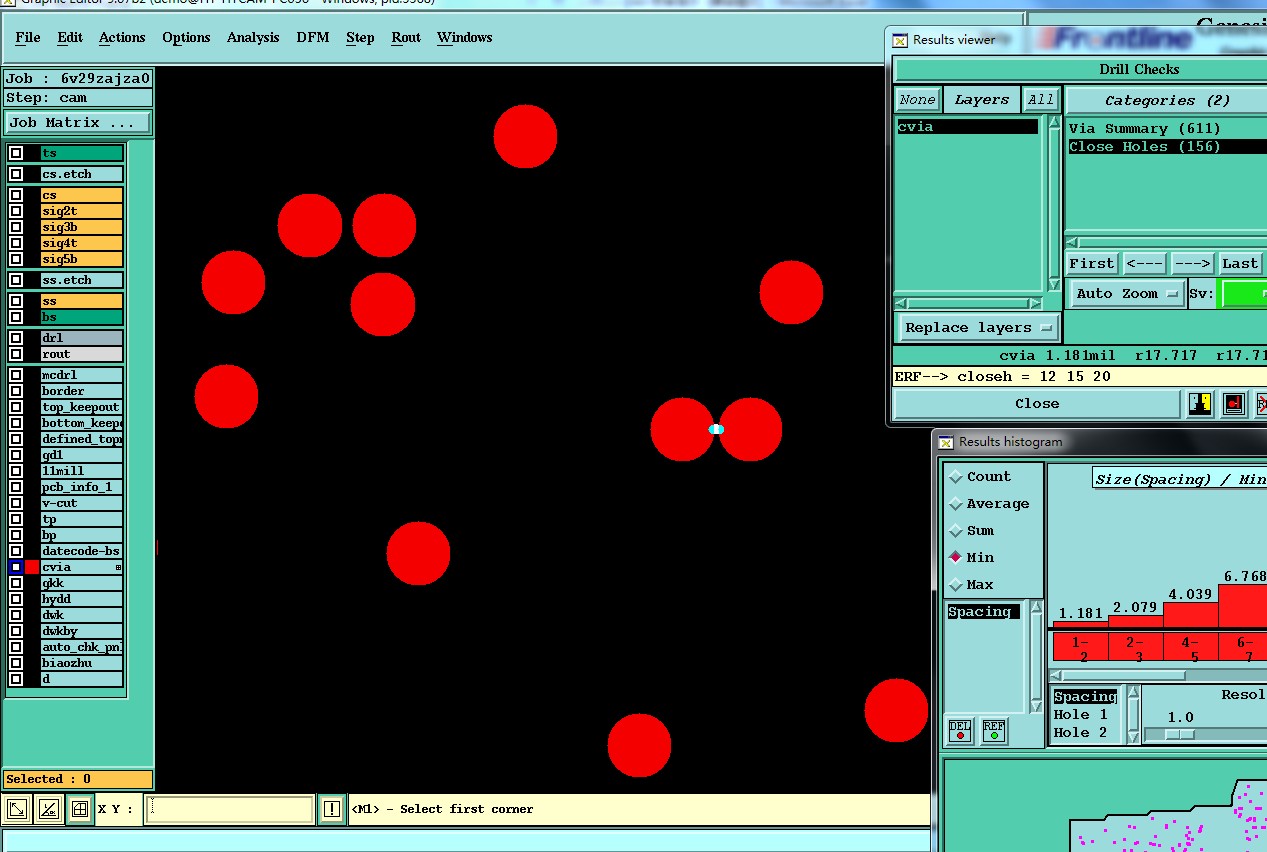Click the 4-5 histogram range cell

(x=1190, y=647)
